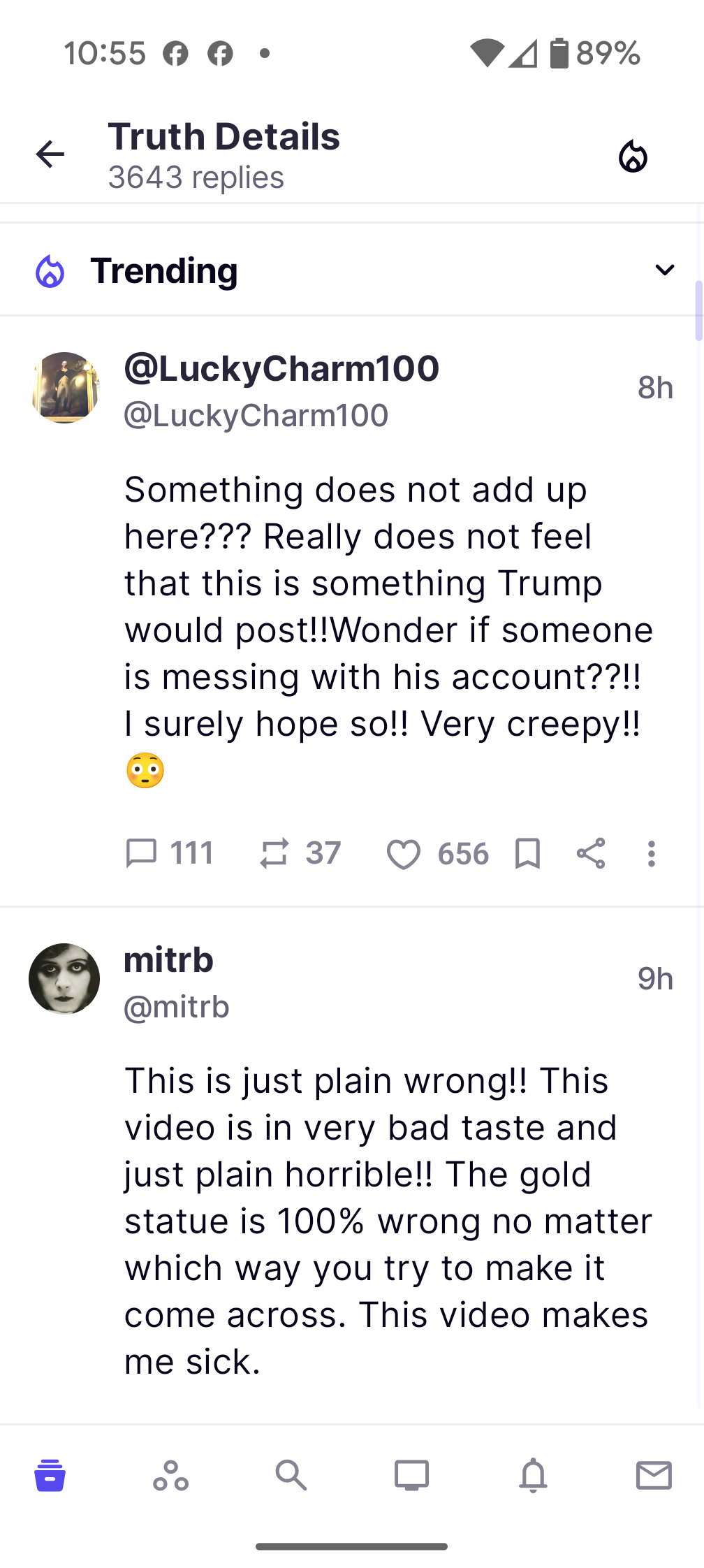Go to the Home feed tab
This screenshot has height=1568, width=704.
click(x=50, y=1475)
